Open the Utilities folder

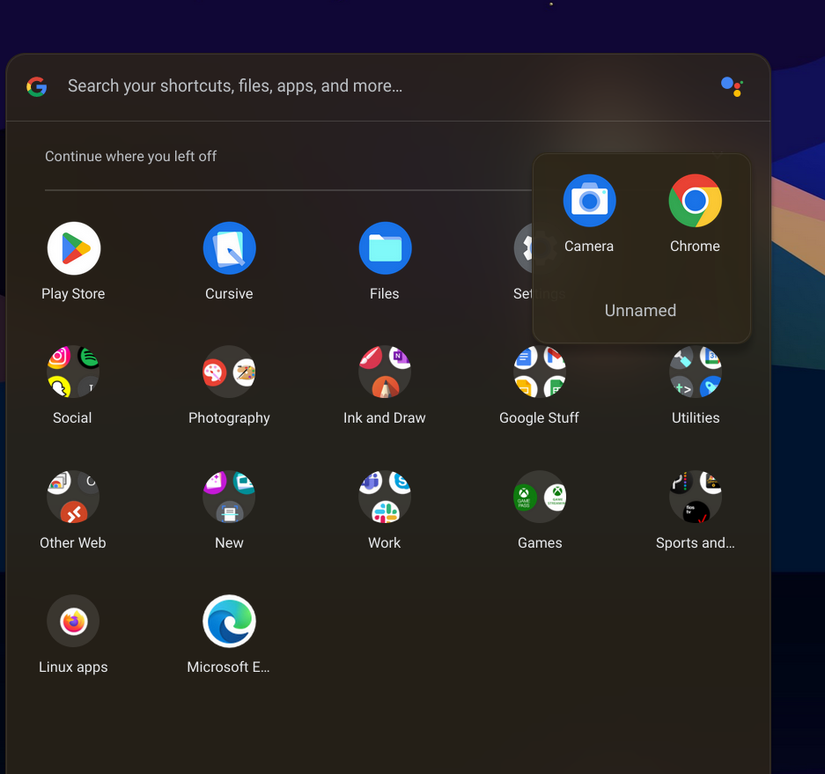[695, 371]
